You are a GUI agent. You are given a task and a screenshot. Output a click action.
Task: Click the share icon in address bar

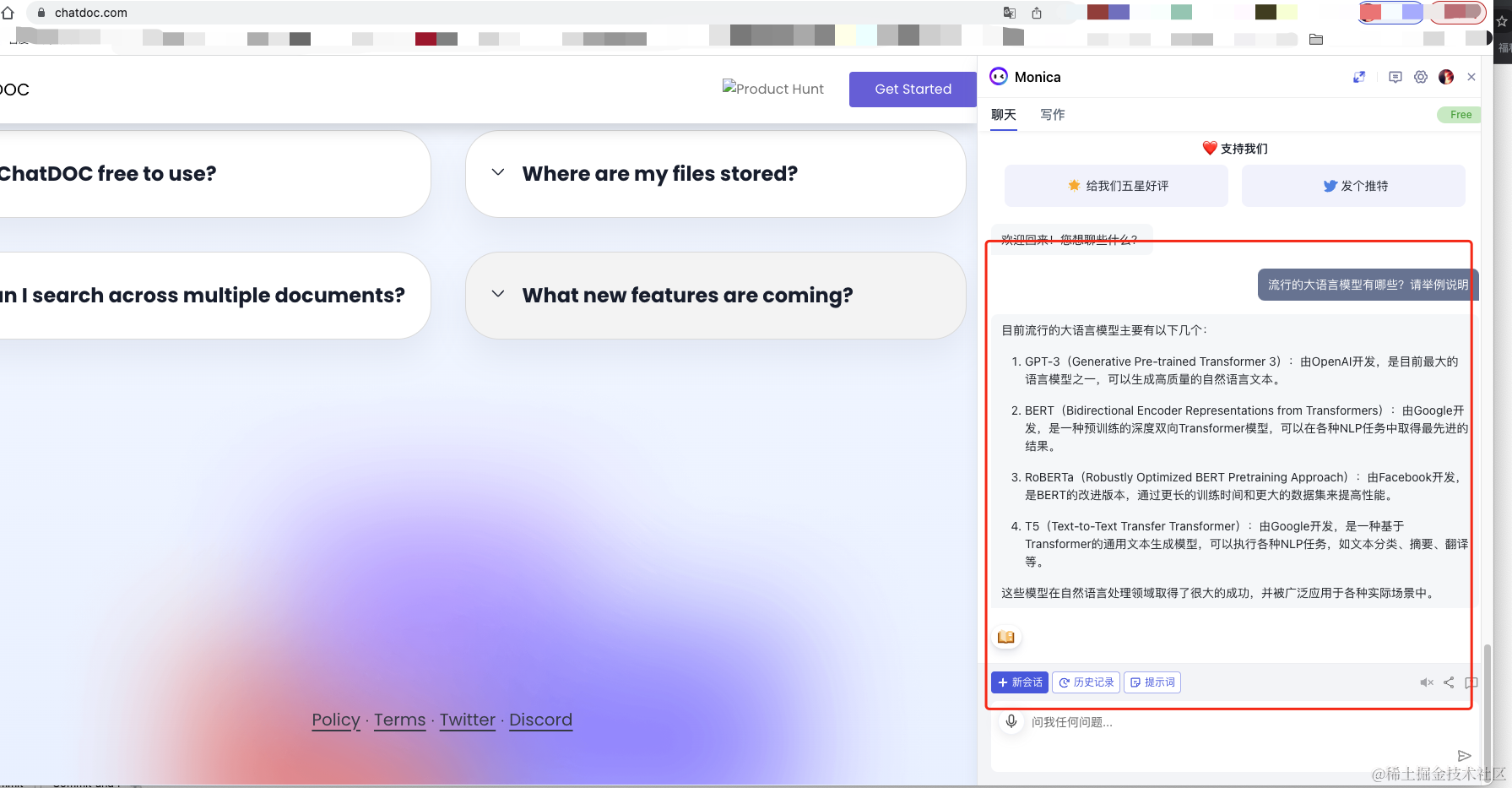tap(1037, 13)
